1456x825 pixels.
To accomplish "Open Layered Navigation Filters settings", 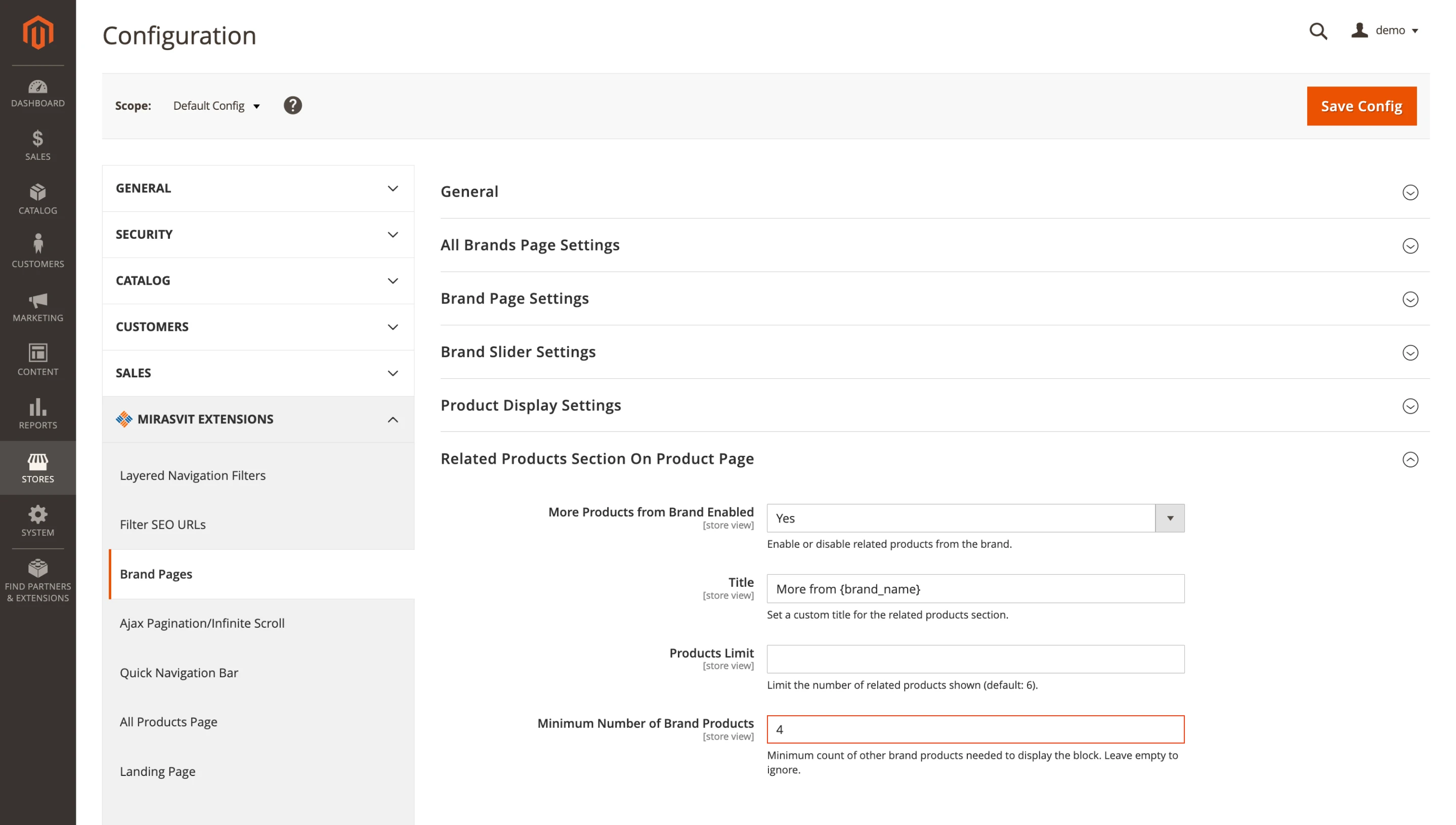I will pos(193,475).
